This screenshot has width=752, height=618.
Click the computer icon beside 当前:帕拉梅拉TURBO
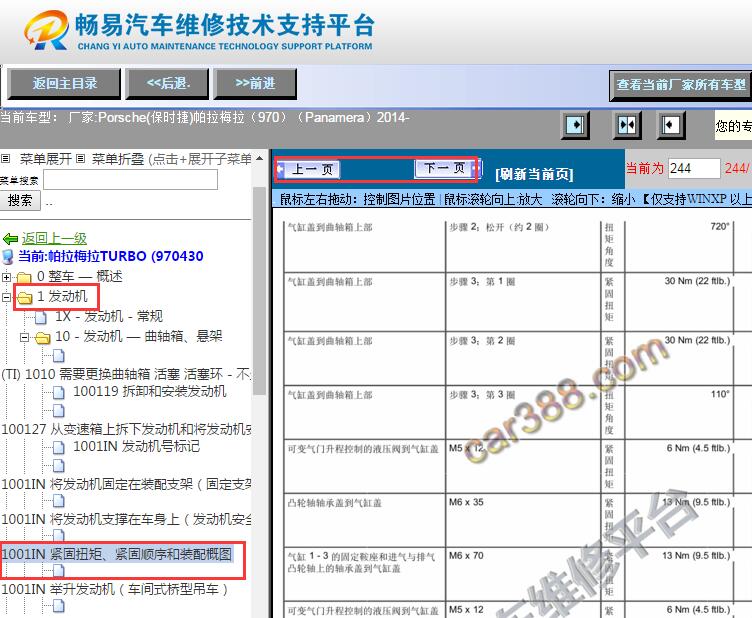(8, 257)
